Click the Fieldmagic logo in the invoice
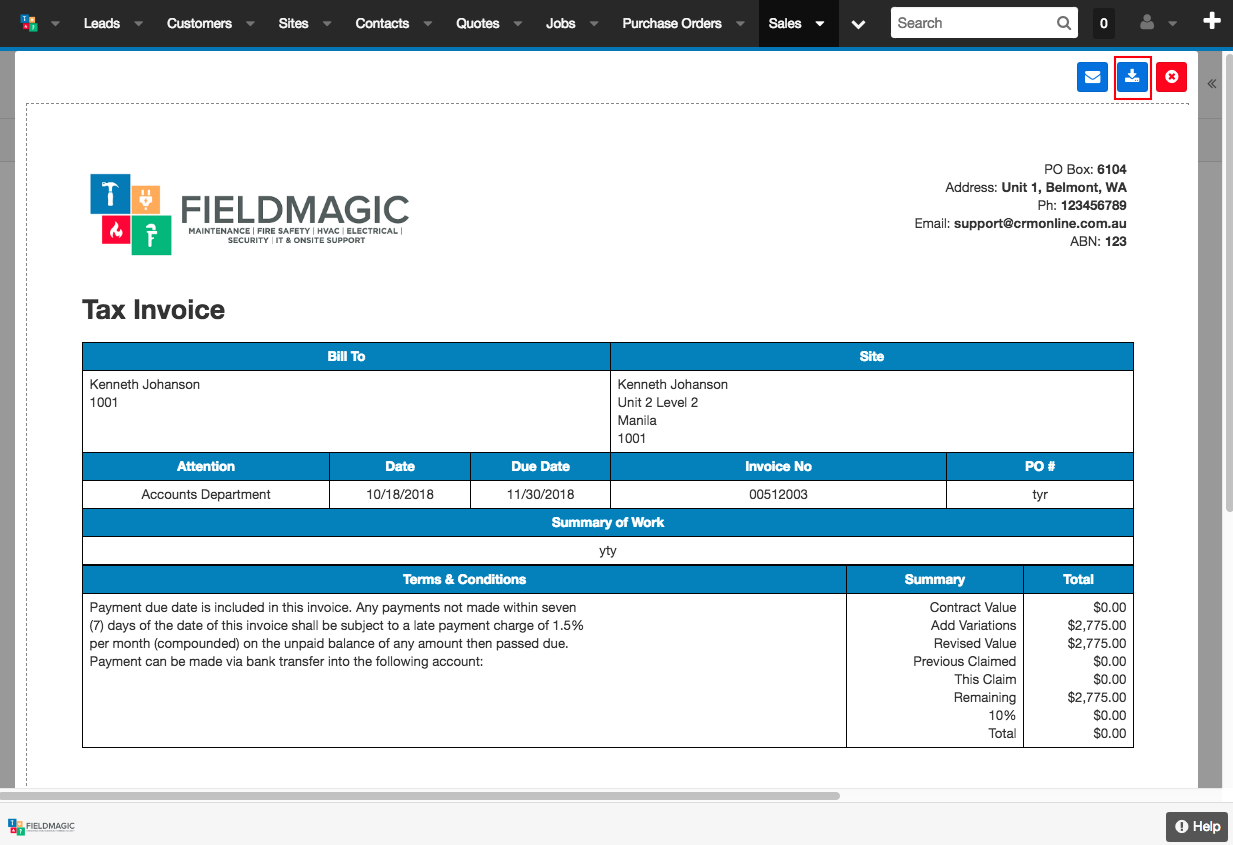Viewport: 1233px width, 845px height. tap(249, 214)
